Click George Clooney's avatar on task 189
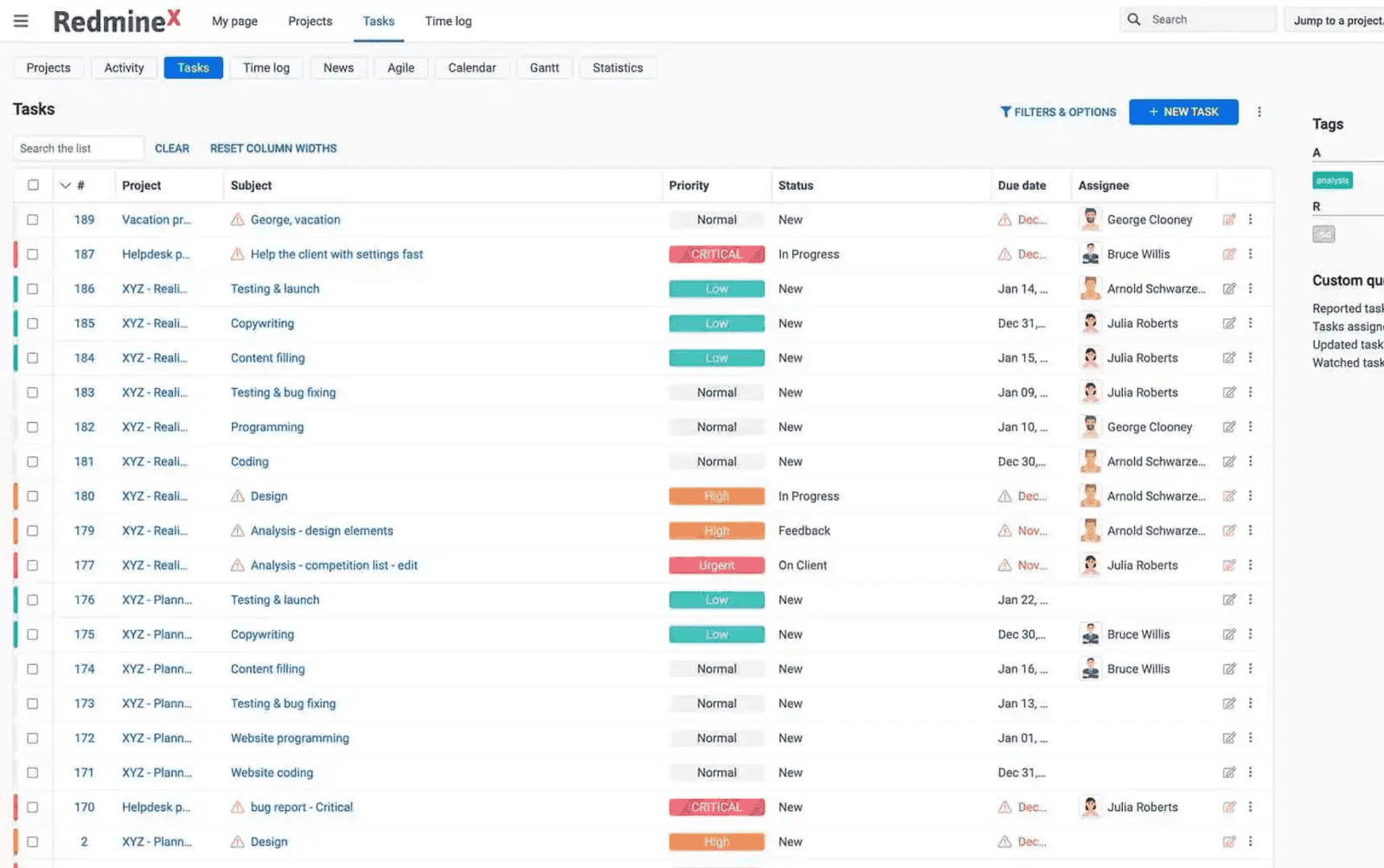This screenshot has height=868, width=1384. coord(1090,220)
